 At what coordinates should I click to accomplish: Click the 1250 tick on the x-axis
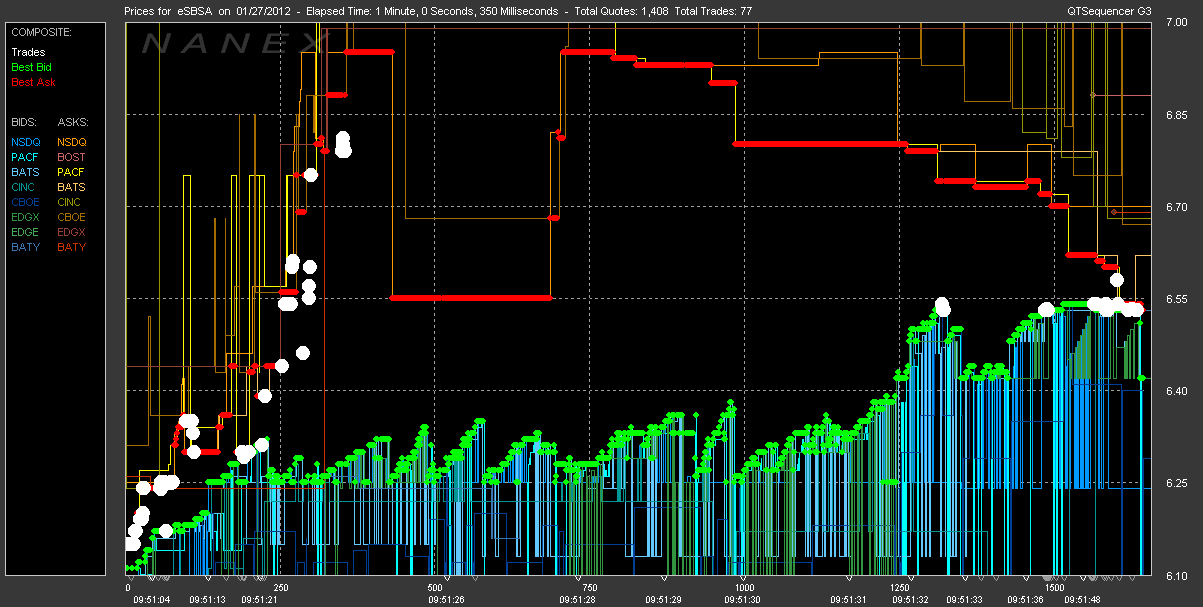[899, 588]
